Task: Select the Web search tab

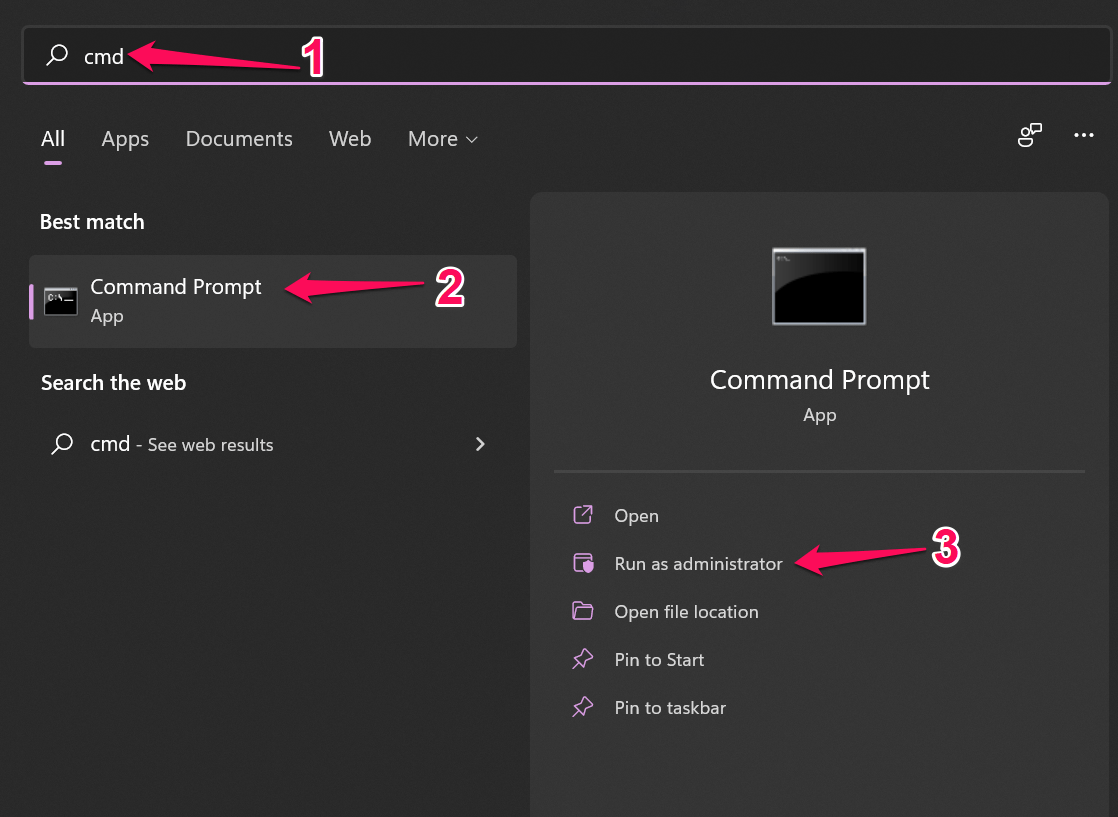Action: click(350, 139)
